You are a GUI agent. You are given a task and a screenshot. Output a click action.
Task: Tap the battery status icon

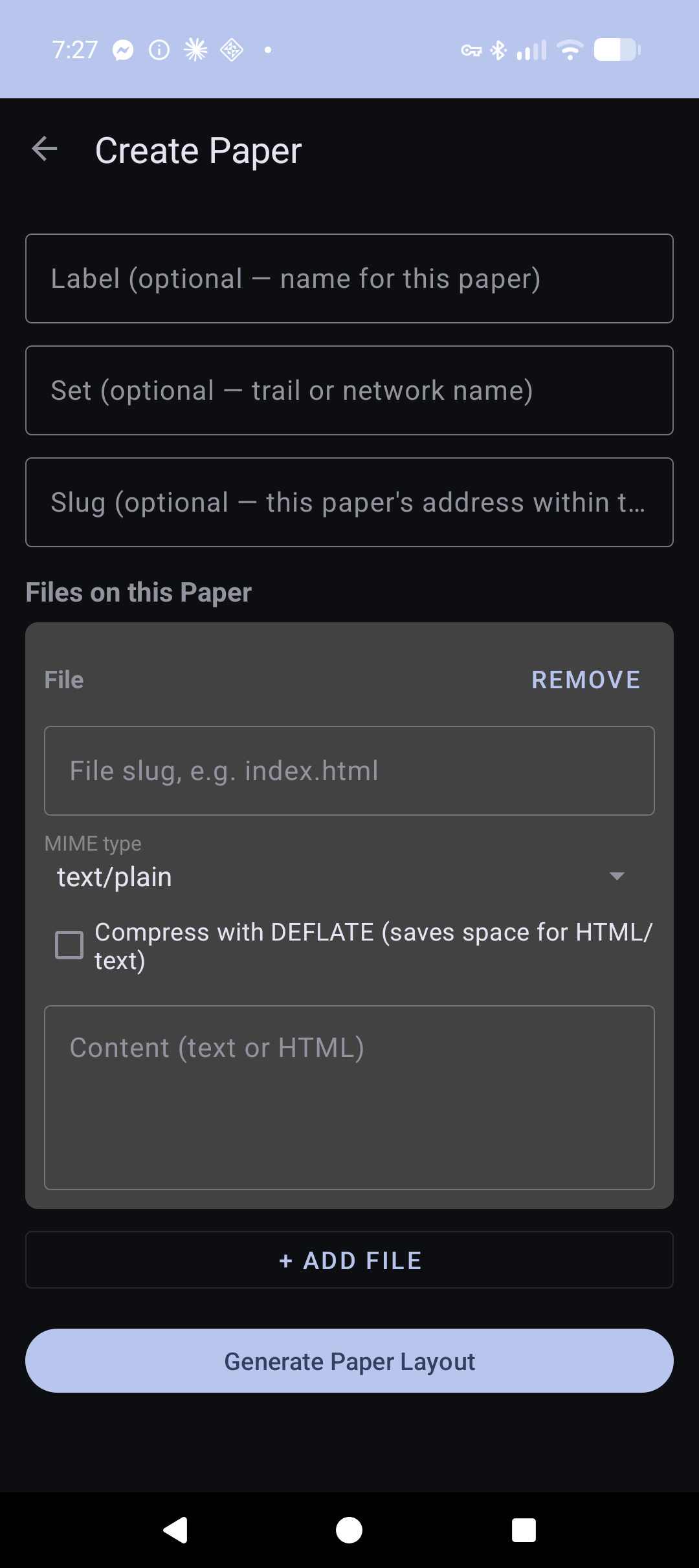coord(617,50)
